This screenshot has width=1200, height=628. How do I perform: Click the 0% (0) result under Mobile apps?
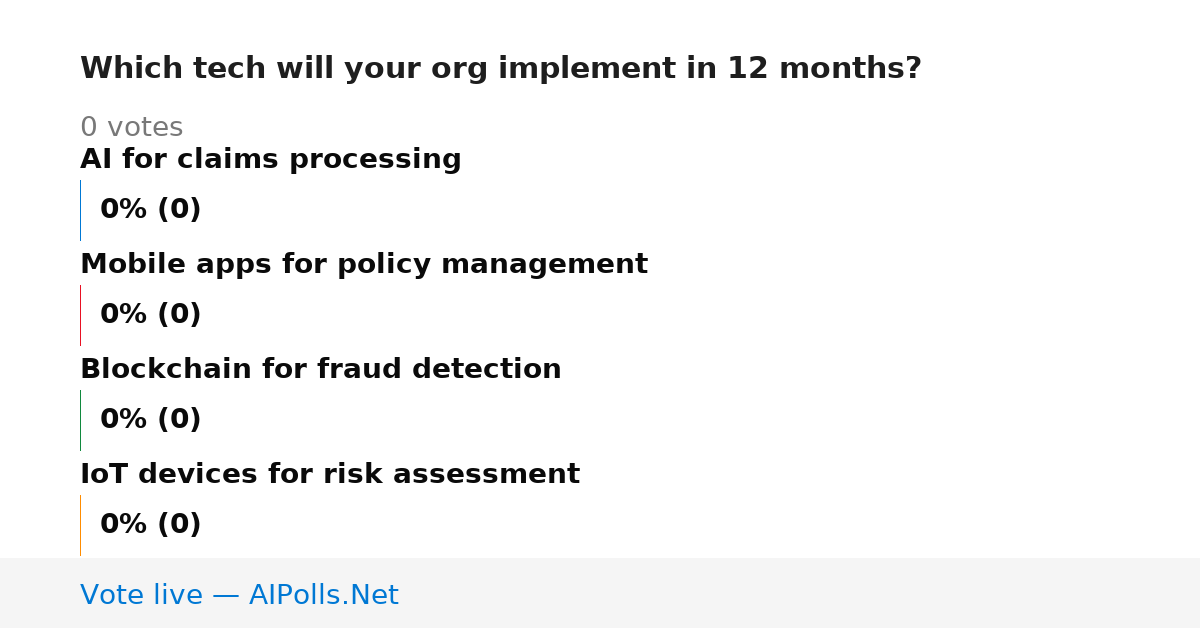coord(151,315)
